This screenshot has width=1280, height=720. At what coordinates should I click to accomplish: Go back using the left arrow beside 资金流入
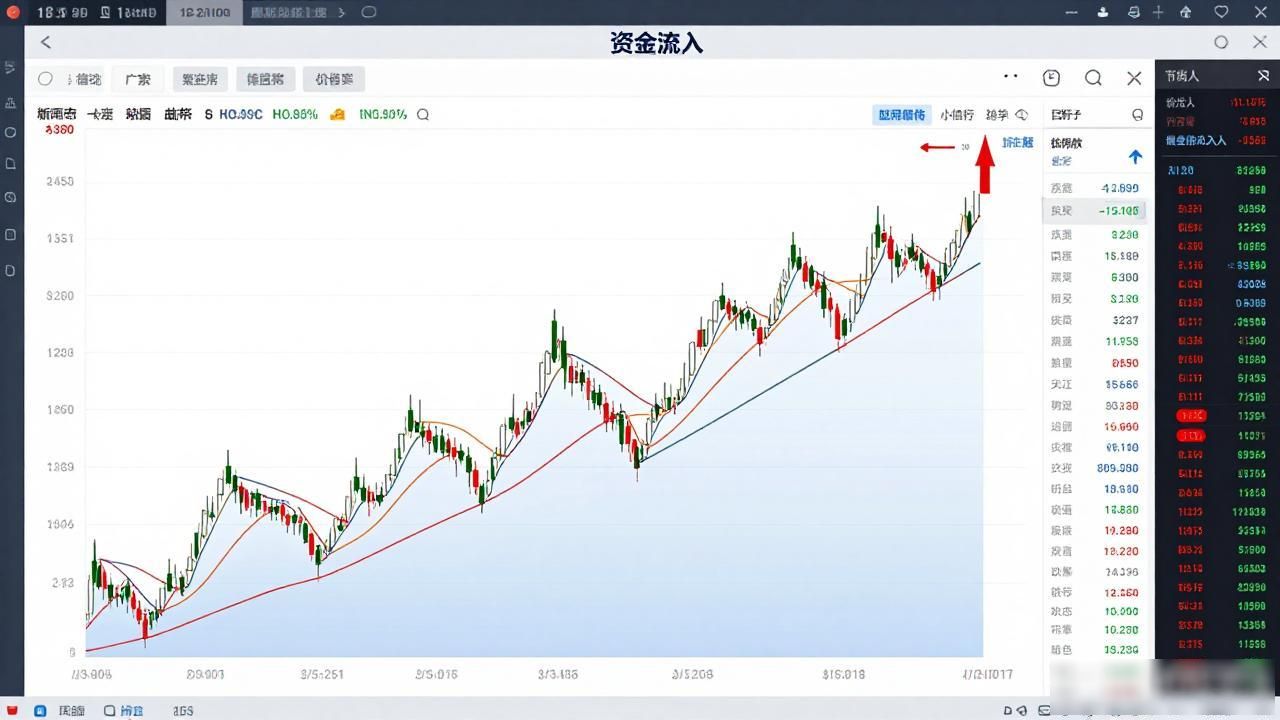(45, 42)
